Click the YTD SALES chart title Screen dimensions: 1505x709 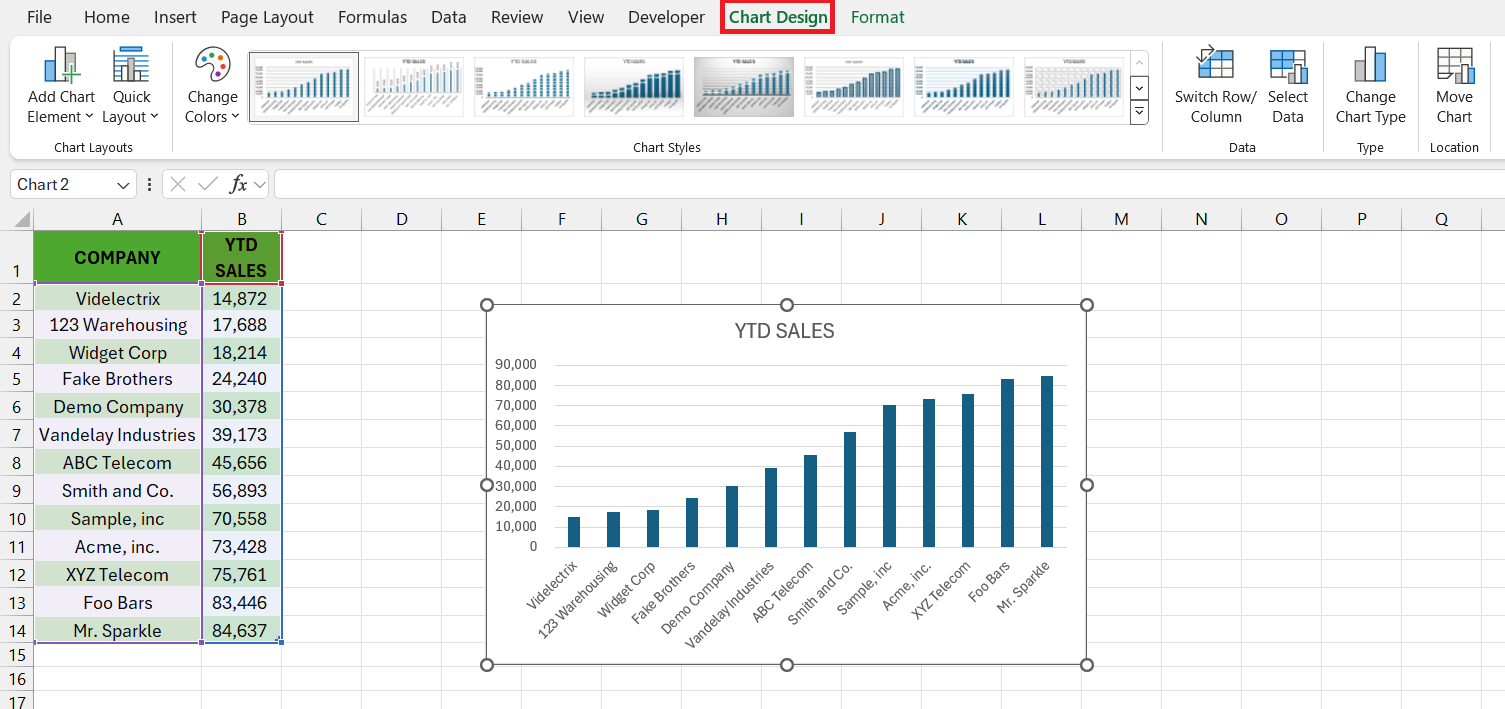click(784, 330)
